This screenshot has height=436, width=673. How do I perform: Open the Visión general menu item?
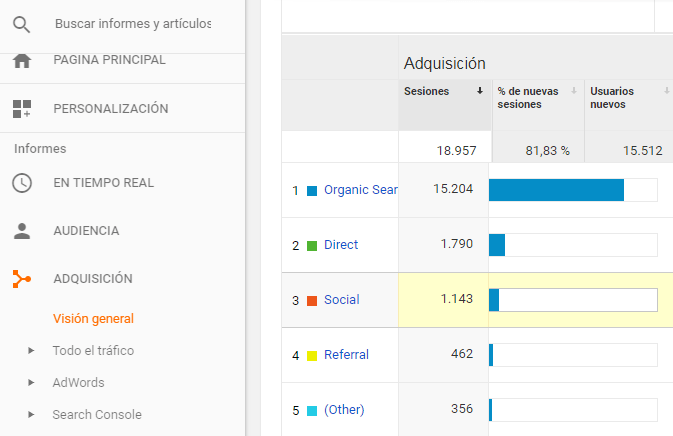93,319
